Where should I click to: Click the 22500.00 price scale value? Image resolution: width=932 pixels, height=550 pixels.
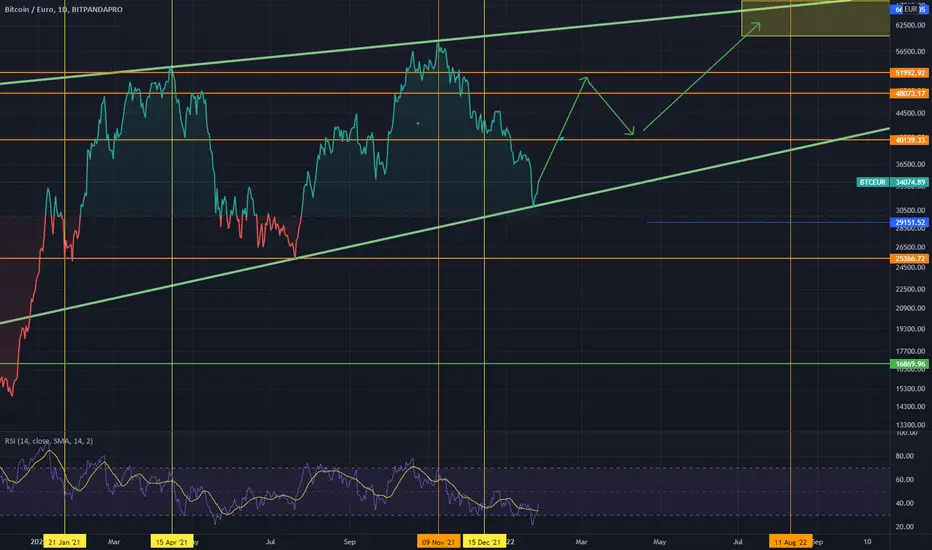point(910,289)
